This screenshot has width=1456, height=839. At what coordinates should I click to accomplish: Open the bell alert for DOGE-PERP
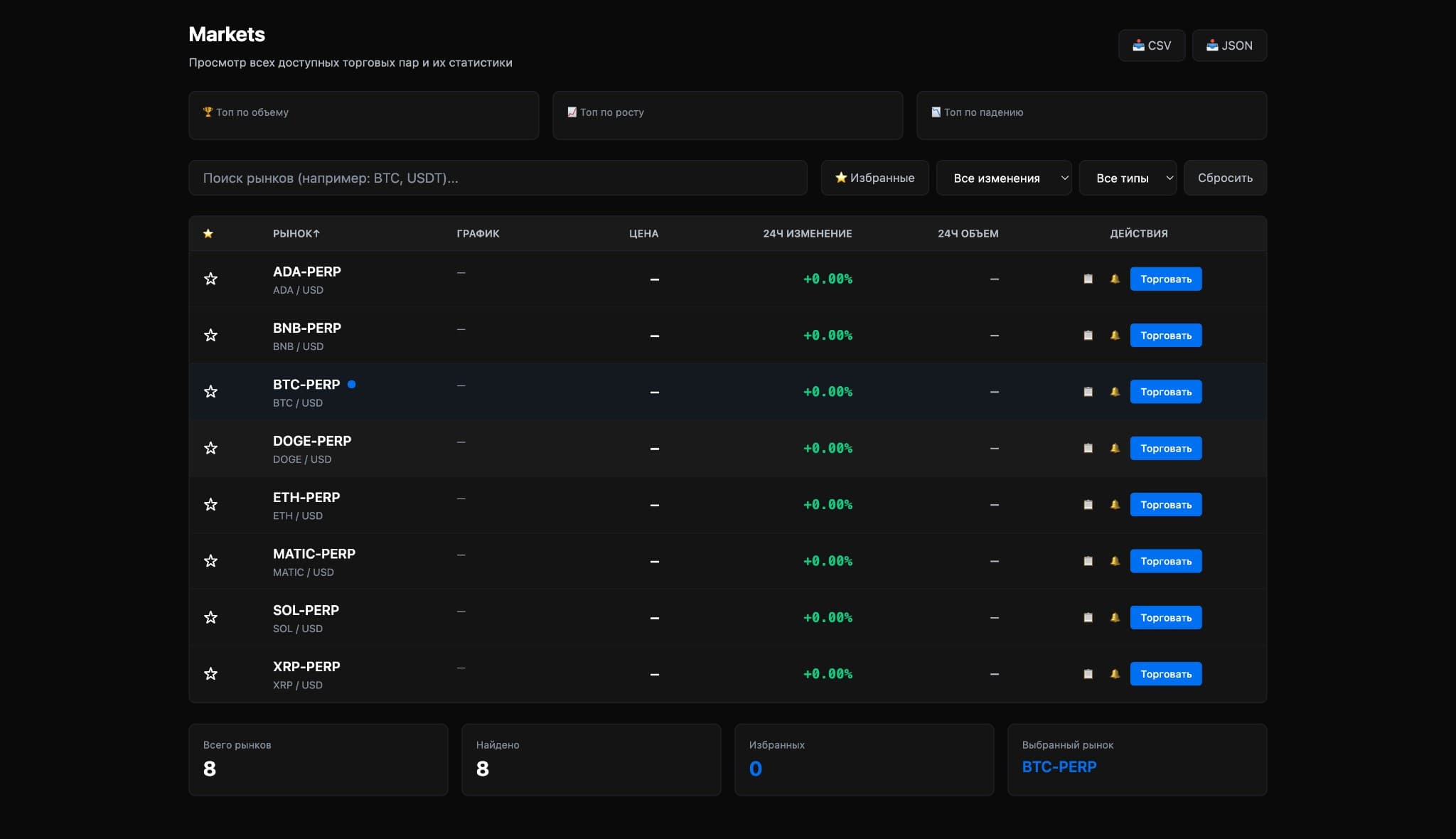pos(1115,448)
